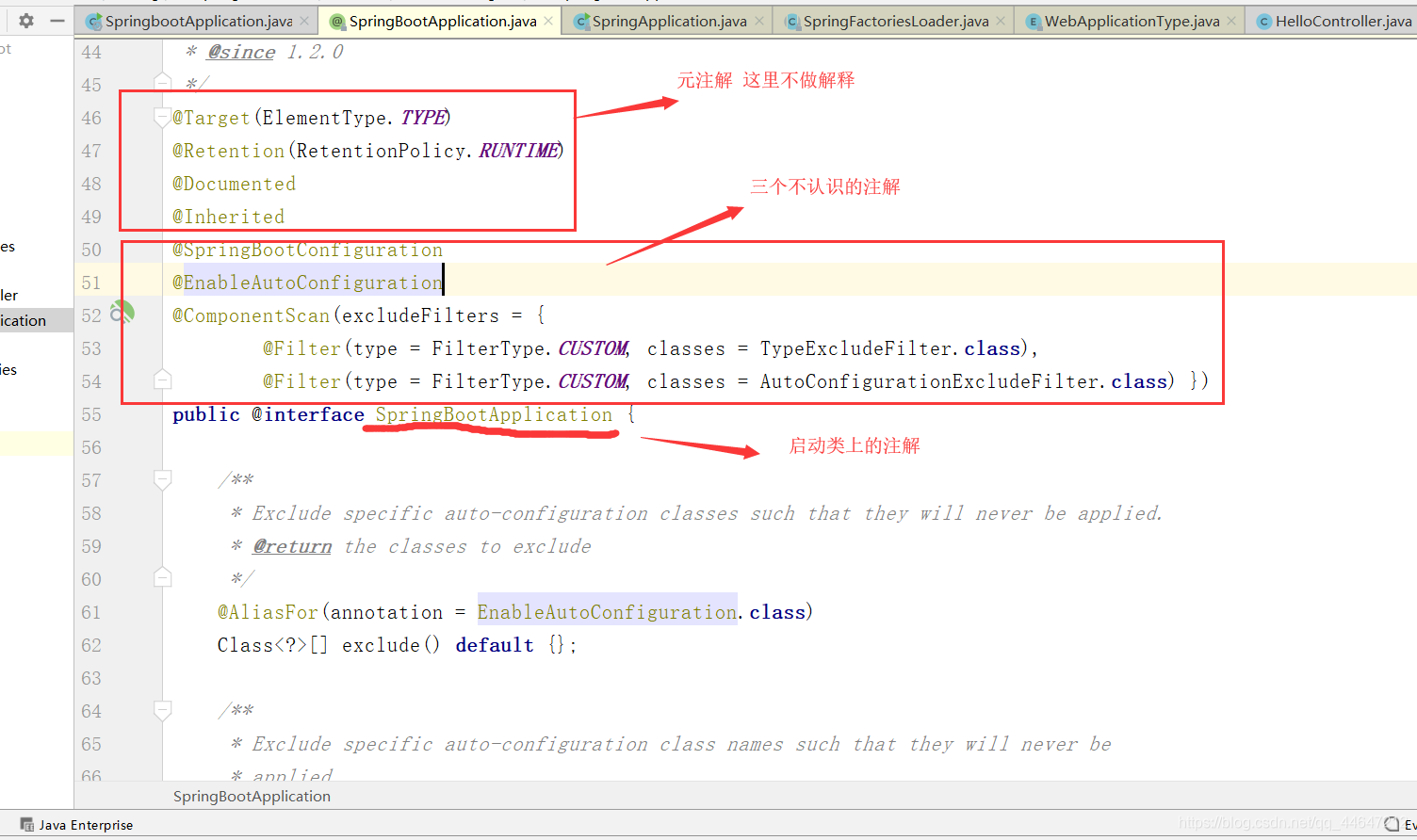Click the @Documented annotation on line 48

(x=234, y=184)
